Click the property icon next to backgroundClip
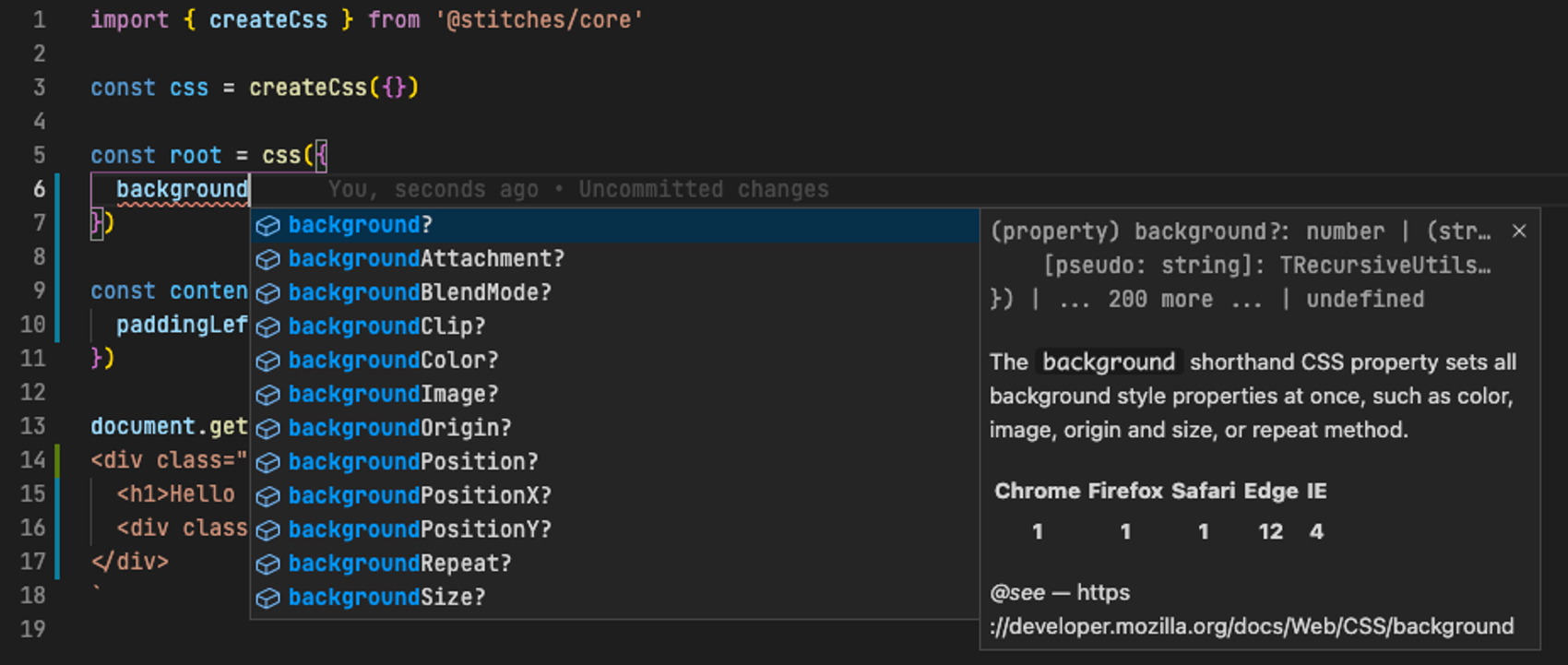 (x=267, y=327)
